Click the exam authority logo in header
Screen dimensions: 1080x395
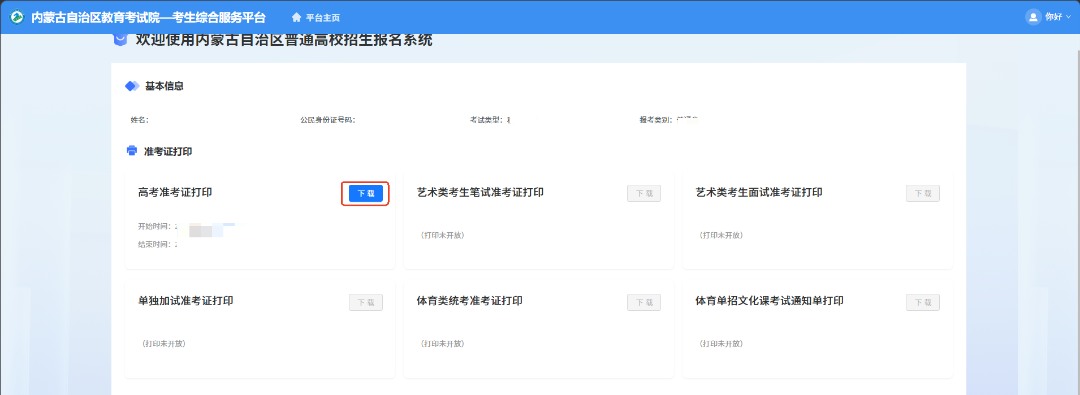click(16, 17)
